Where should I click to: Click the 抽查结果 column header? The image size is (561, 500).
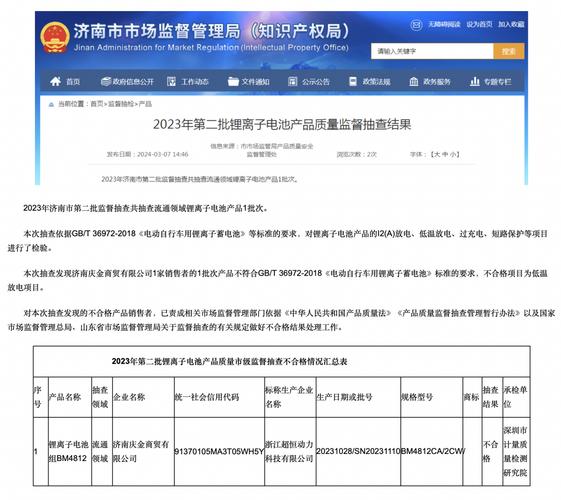pyautogui.click(x=492, y=397)
